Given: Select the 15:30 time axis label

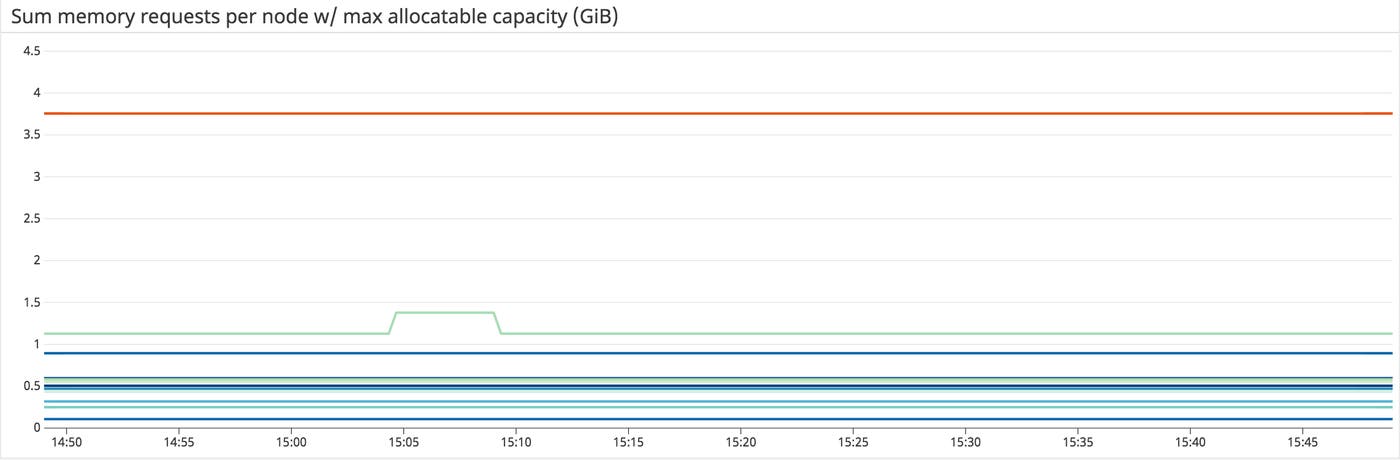Looking at the screenshot, I should (x=965, y=441).
